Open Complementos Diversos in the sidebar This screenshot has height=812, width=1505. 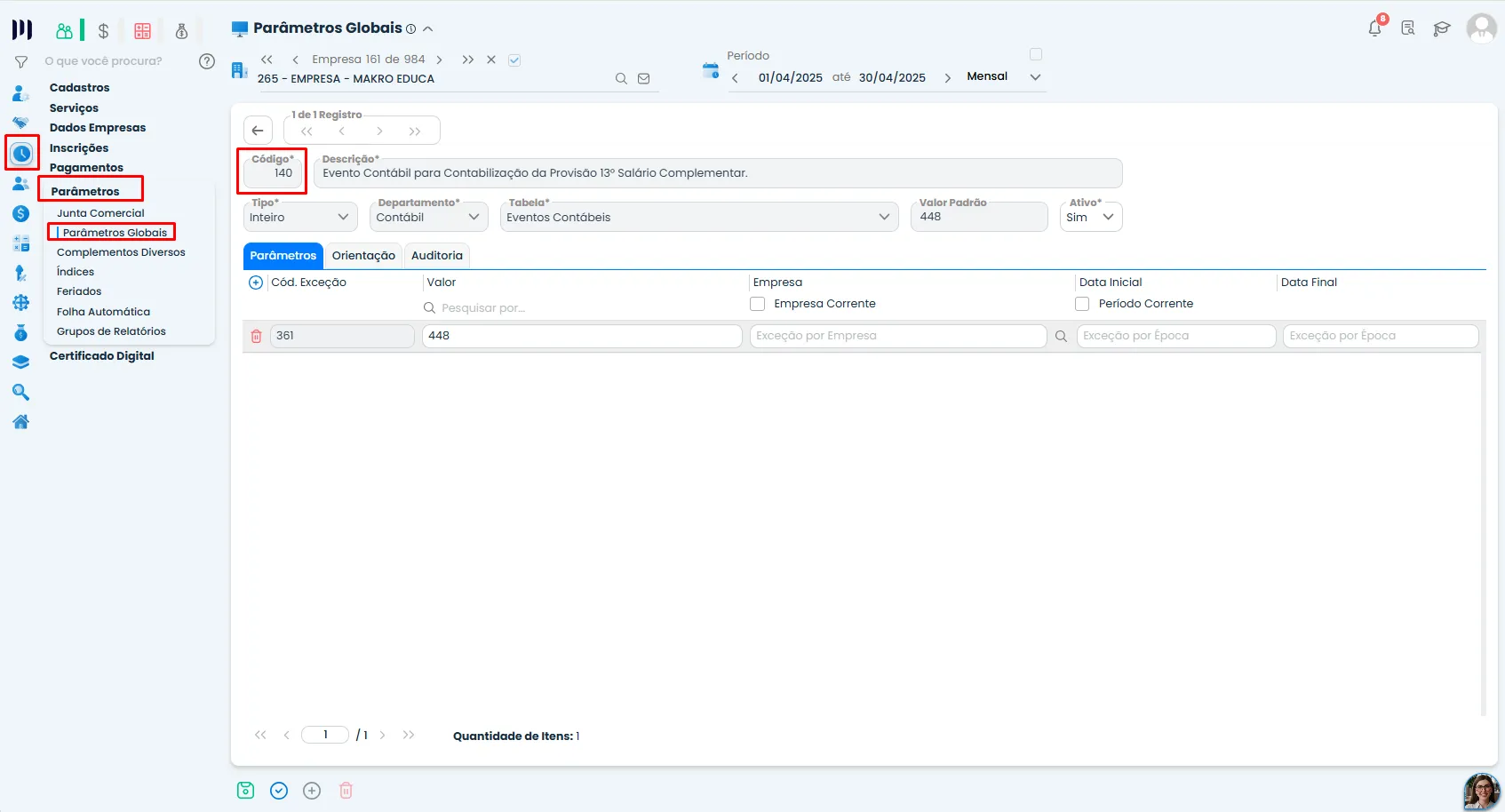(x=121, y=252)
